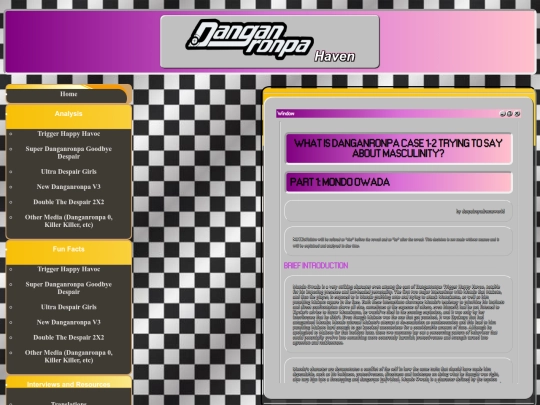This screenshot has width=540, height=405.
Task: Click the Part 1: Mondo Owada heading
Action: (x=398, y=182)
